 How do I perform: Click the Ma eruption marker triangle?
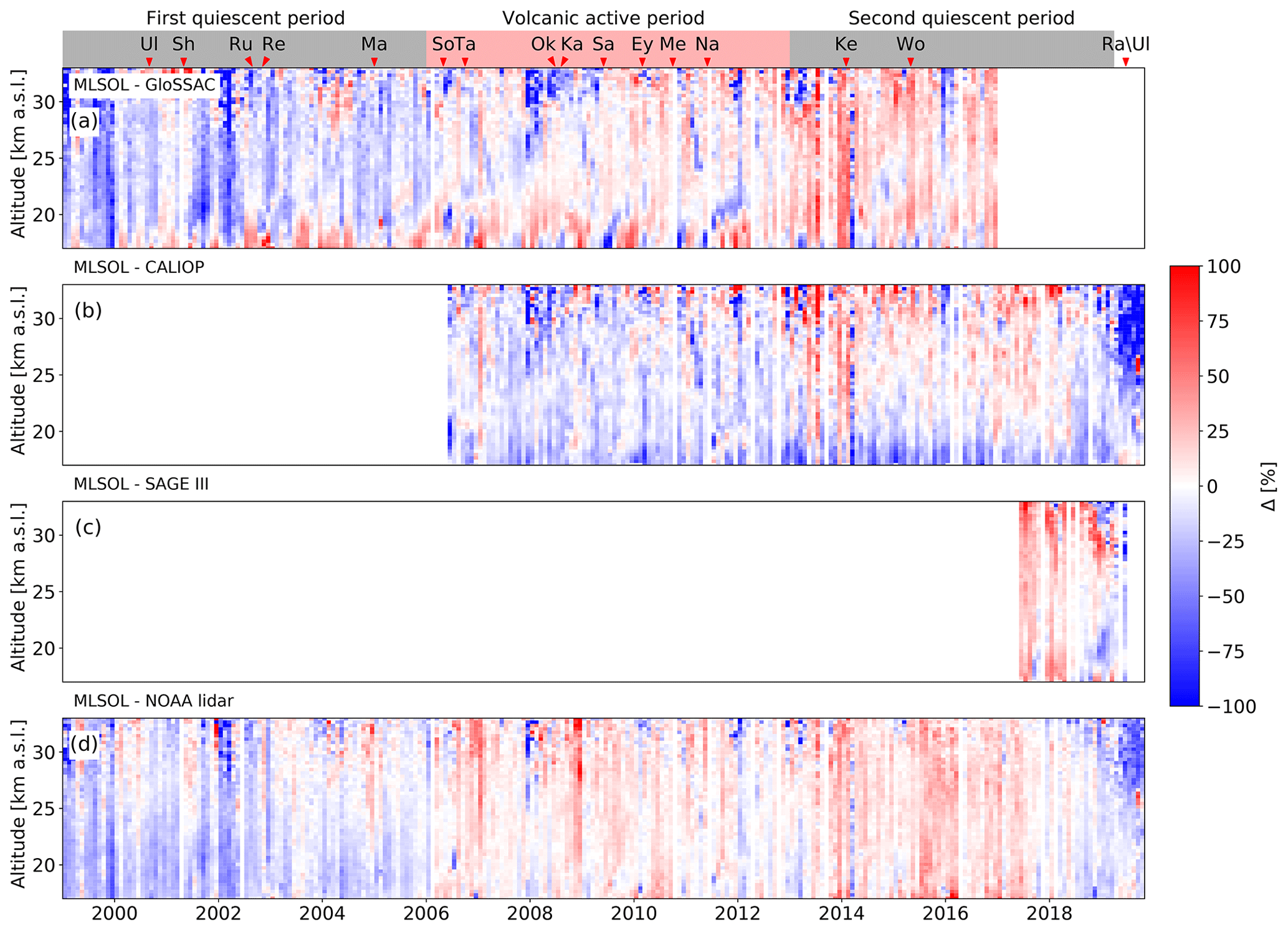click(374, 61)
